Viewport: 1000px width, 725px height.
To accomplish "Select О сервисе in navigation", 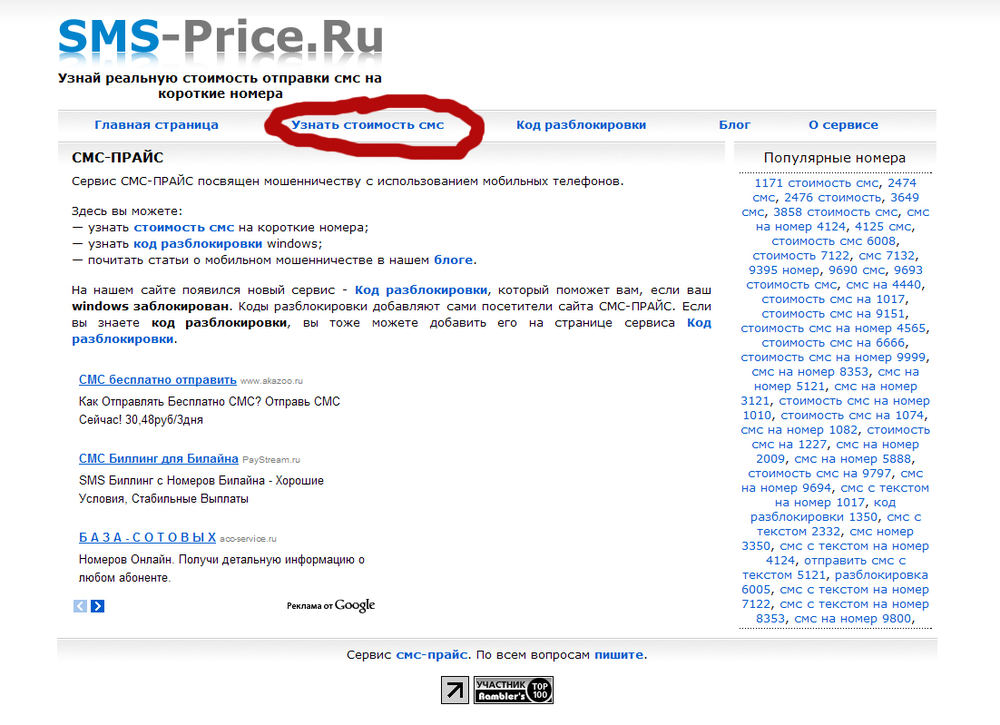I will click(x=843, y=125).
